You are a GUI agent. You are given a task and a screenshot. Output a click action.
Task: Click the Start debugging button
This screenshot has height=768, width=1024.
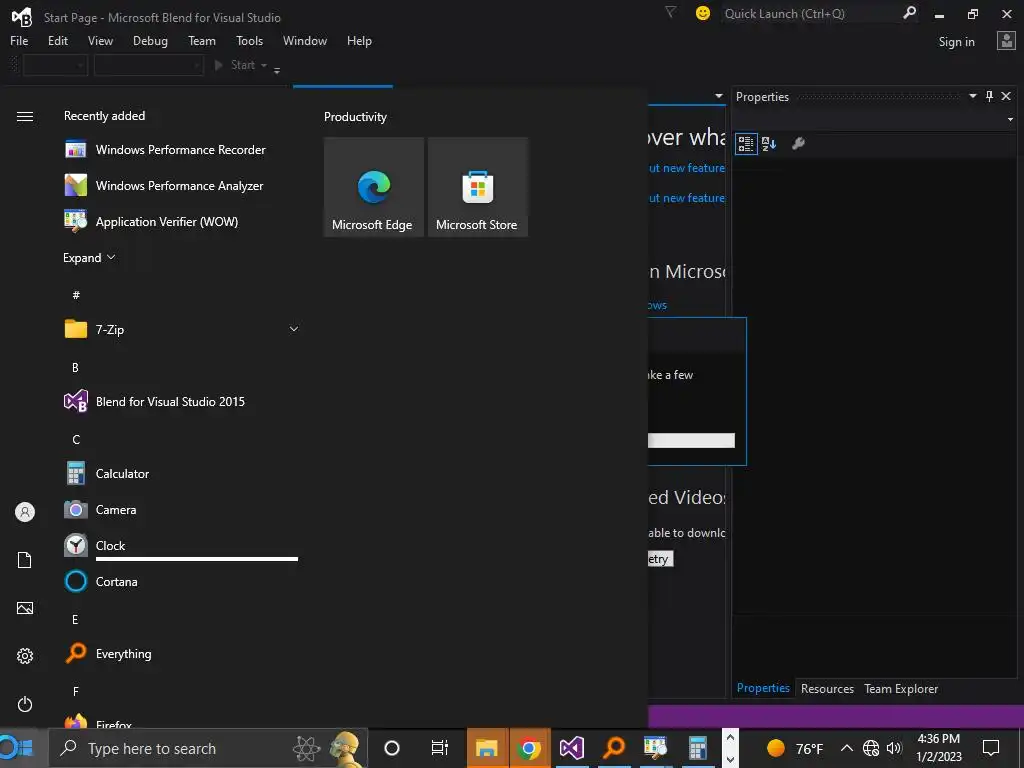point(234,65)
